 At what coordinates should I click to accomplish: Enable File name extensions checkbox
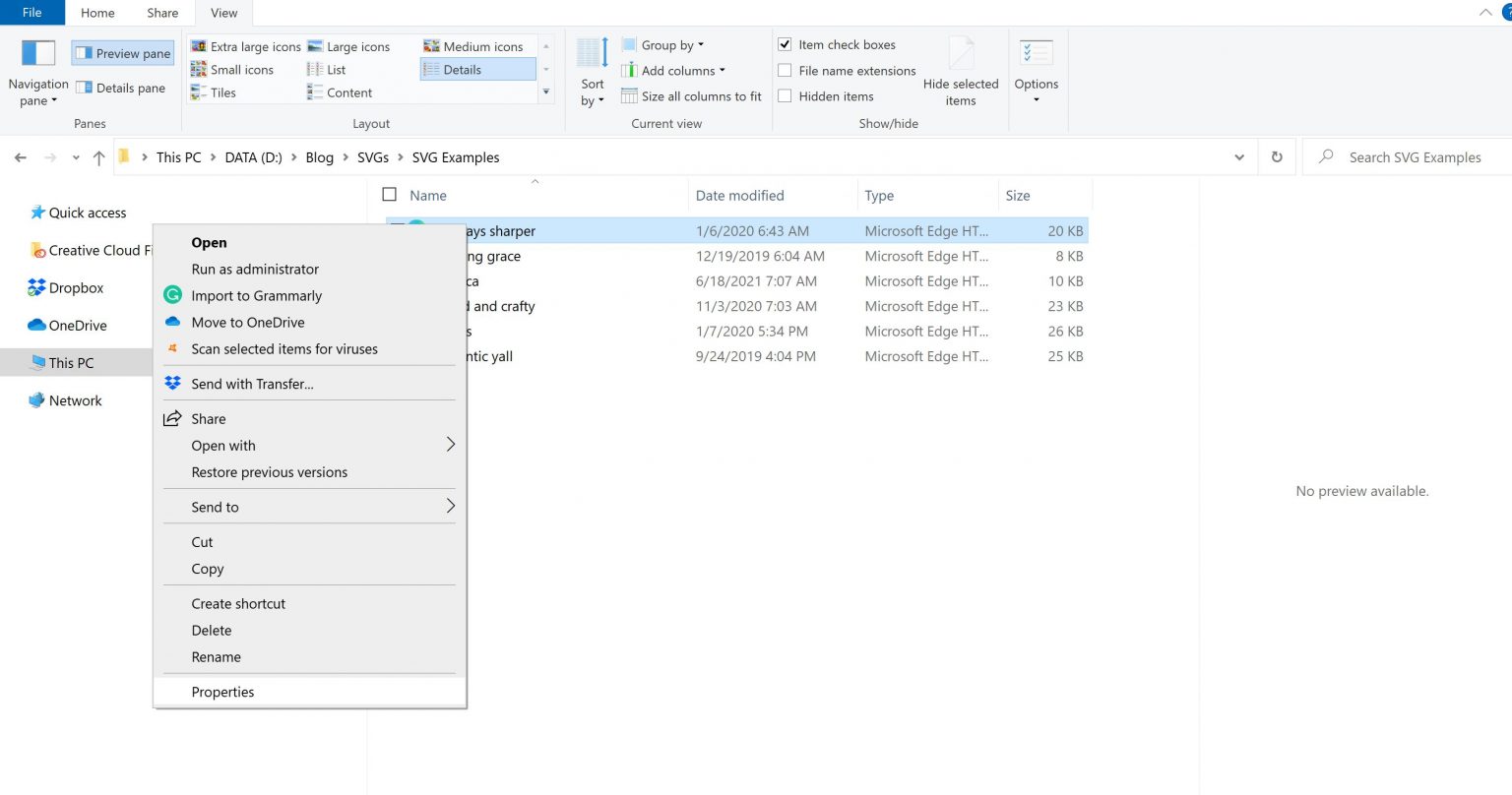[785, 71]
